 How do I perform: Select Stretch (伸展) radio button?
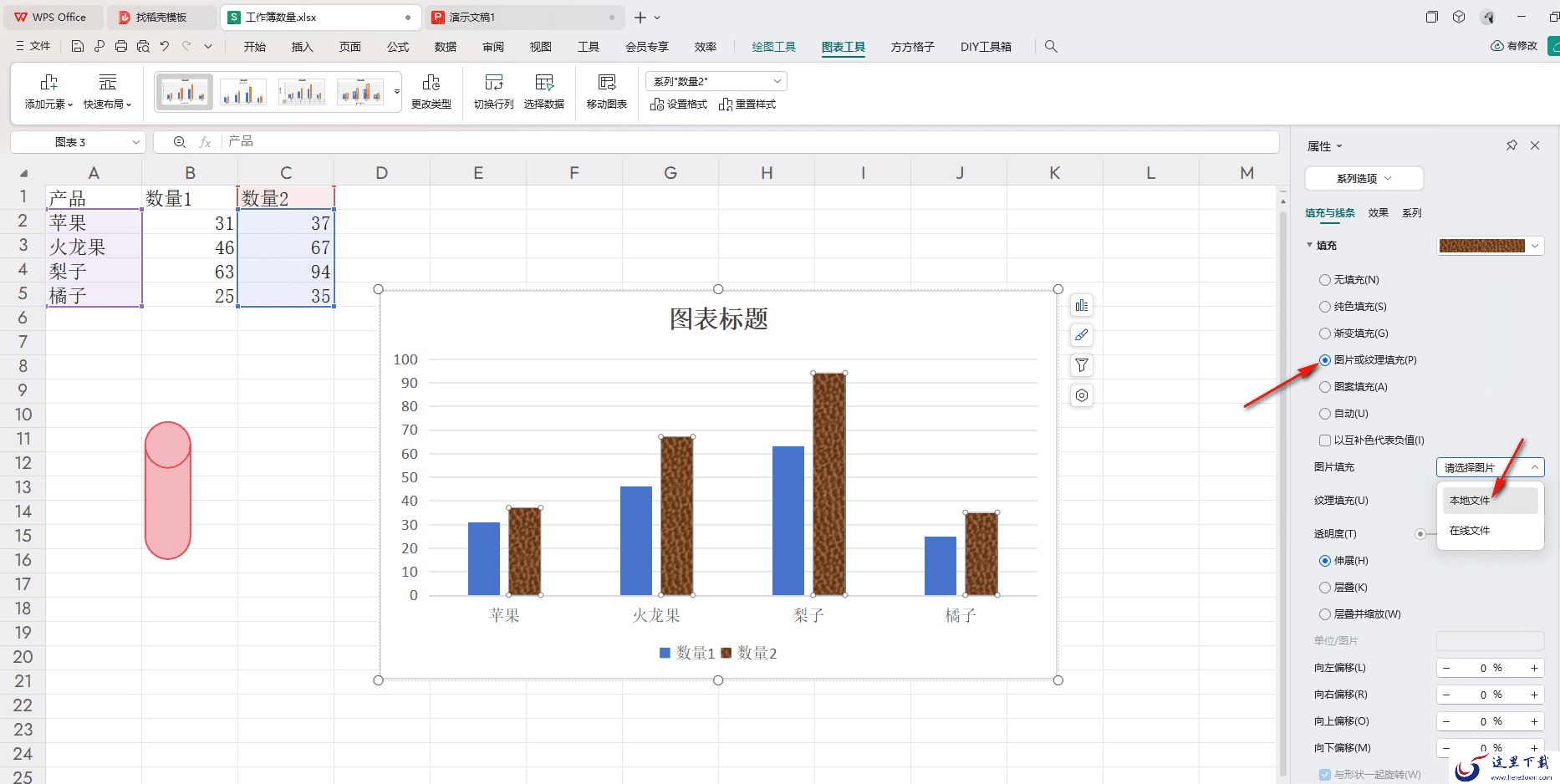1325,561
